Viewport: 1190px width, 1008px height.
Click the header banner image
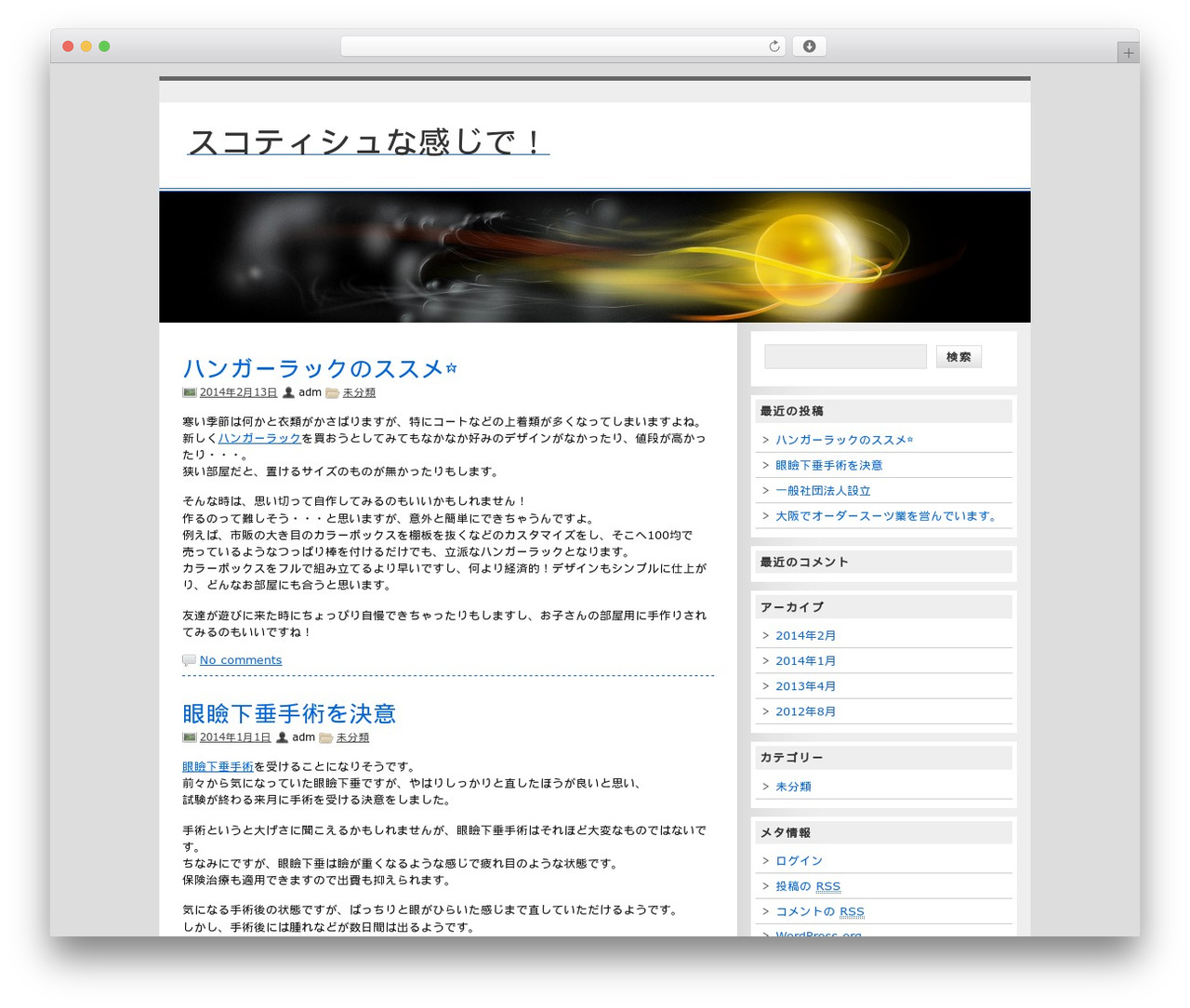(595, 257)
